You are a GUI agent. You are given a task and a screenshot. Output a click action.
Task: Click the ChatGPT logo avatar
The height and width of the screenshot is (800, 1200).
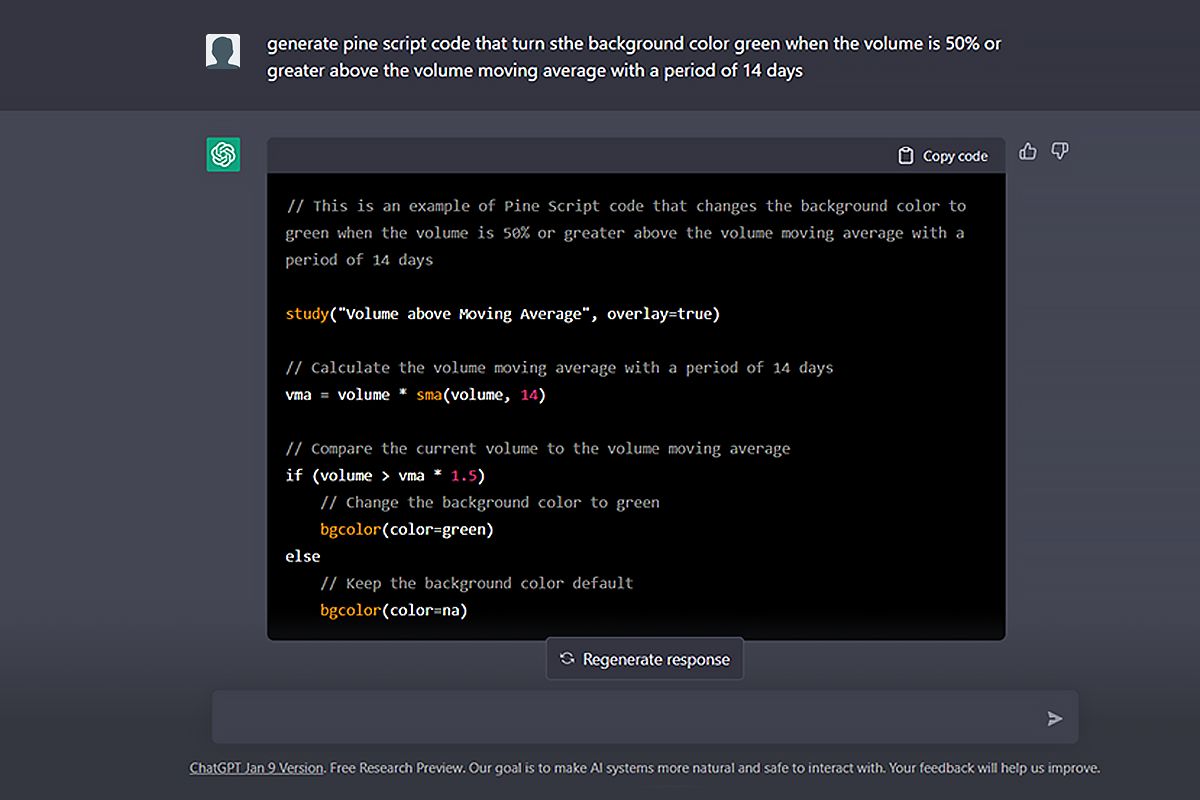pos(223,155)
